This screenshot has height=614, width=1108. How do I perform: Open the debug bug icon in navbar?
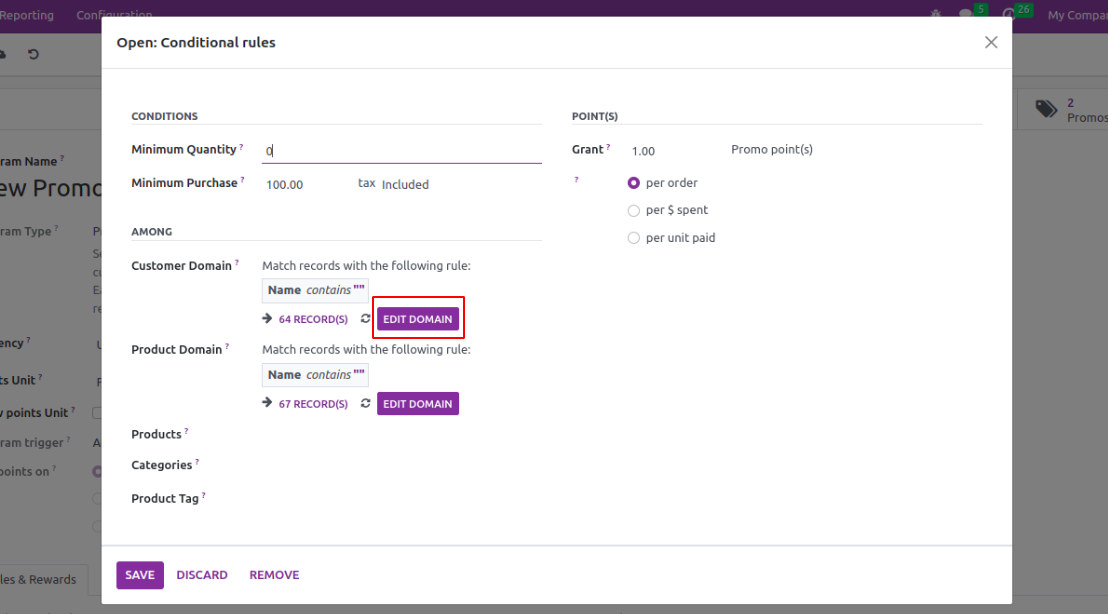936,15
